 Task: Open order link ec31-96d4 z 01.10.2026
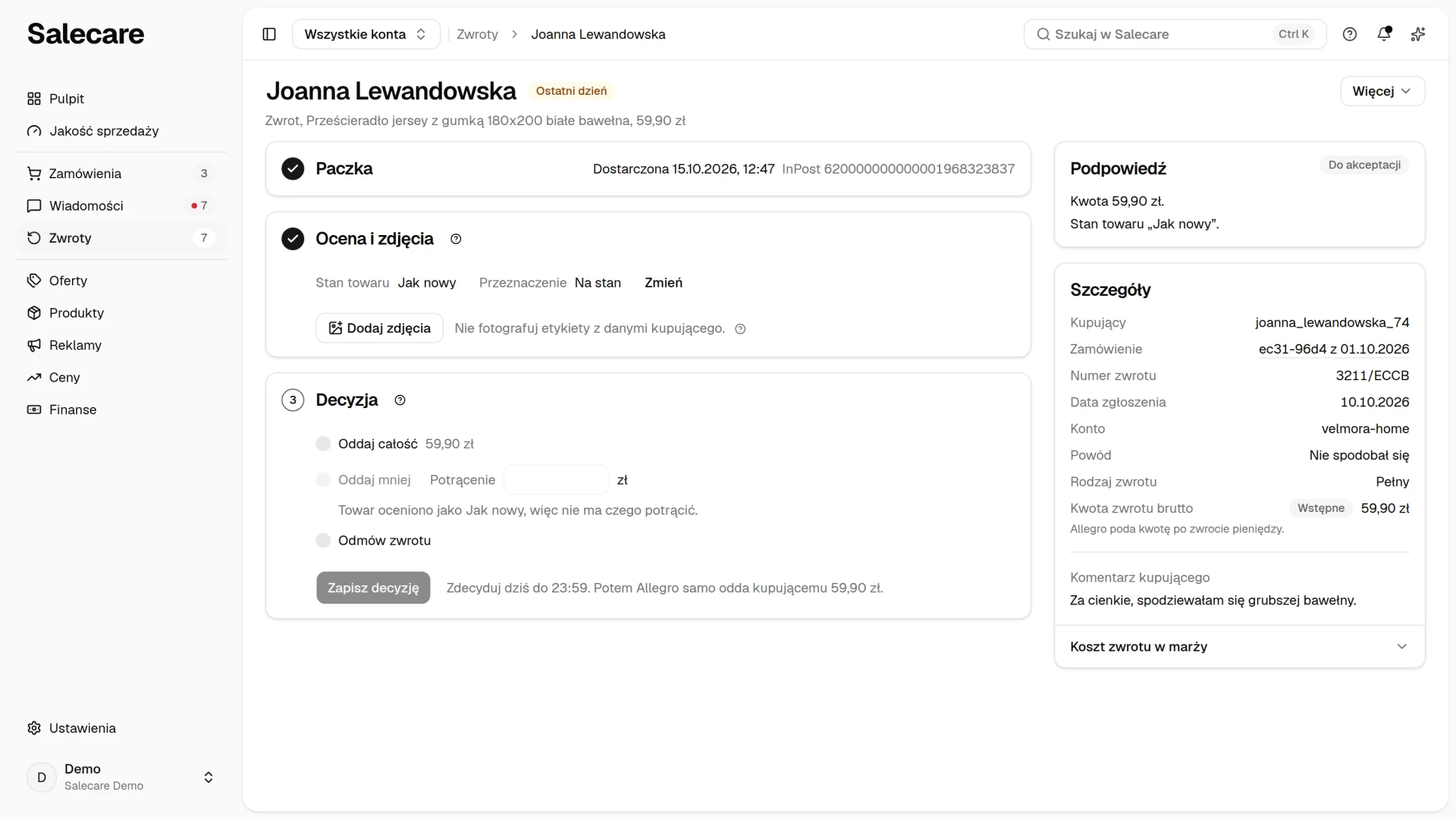(x=1334, y=349)
